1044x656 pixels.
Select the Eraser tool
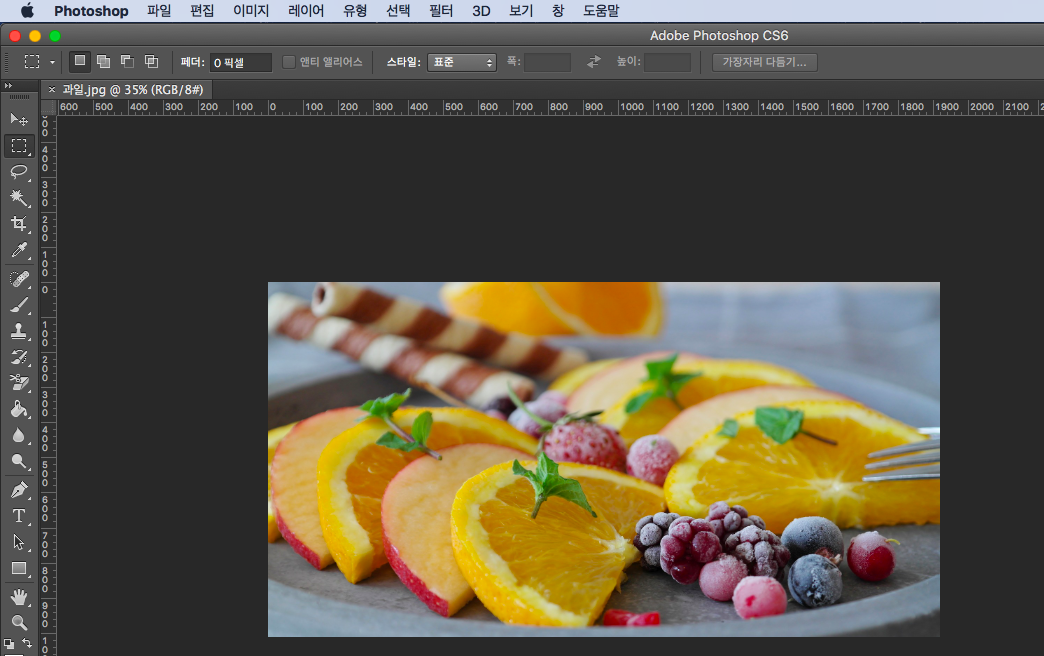click(19, 383)
